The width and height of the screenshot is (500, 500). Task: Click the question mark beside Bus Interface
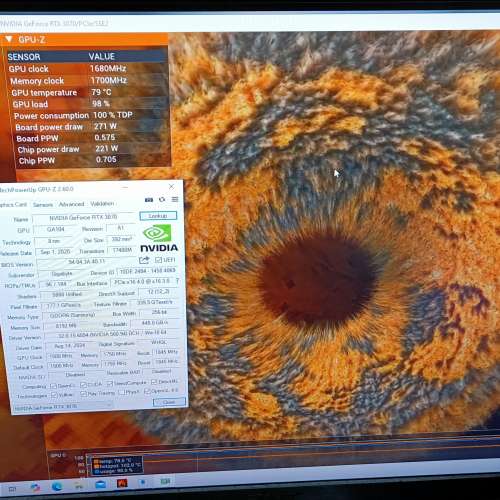point(177,281)
